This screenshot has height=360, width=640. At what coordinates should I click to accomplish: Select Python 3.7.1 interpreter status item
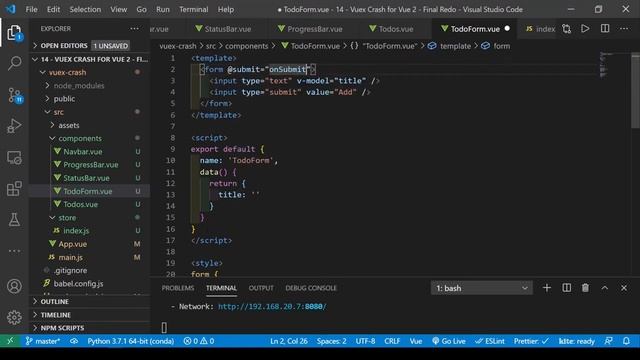point(131,341)
